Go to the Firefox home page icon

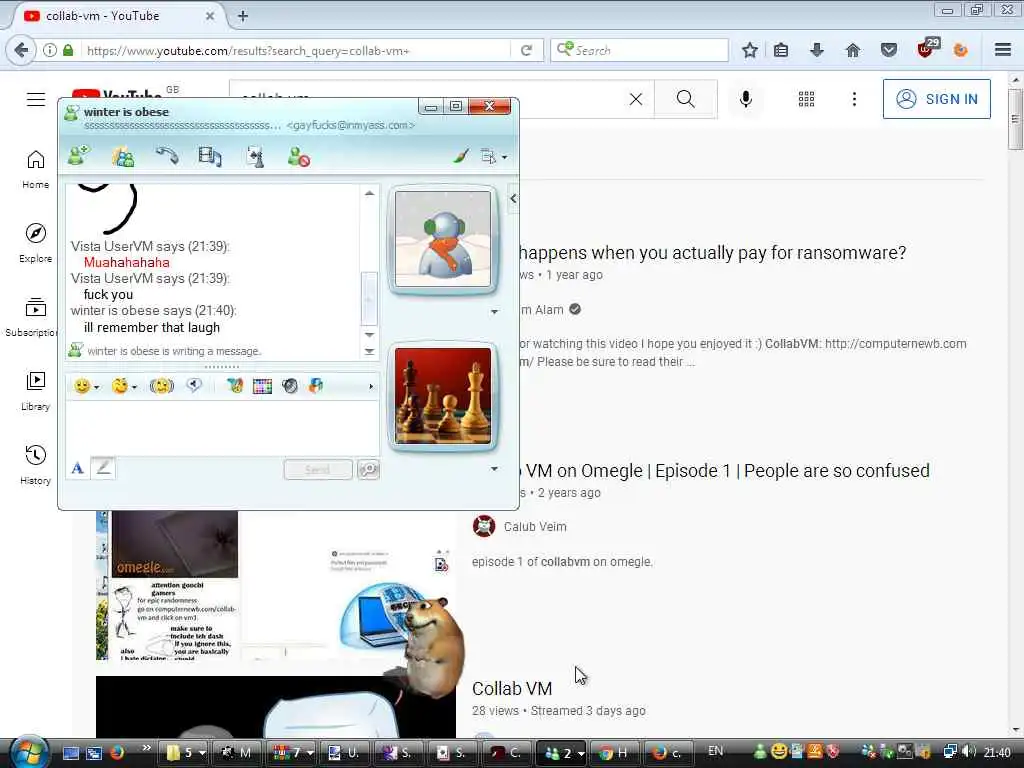(x=852, y=50)
